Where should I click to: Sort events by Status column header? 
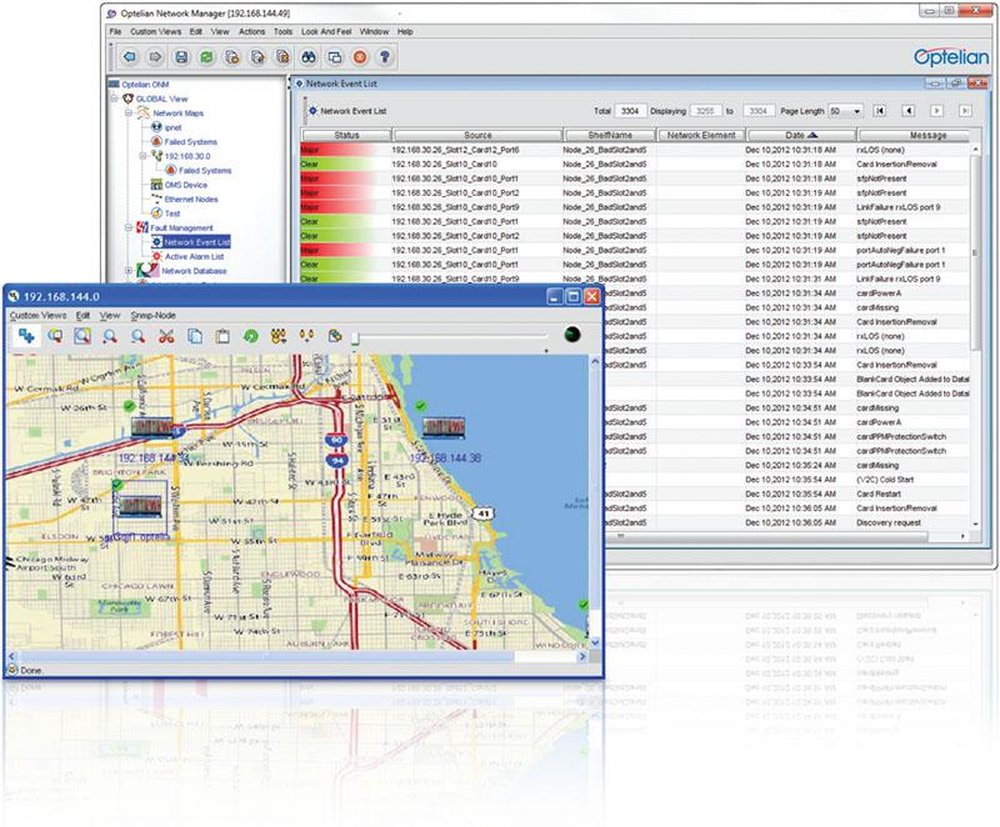coord(346,135)
